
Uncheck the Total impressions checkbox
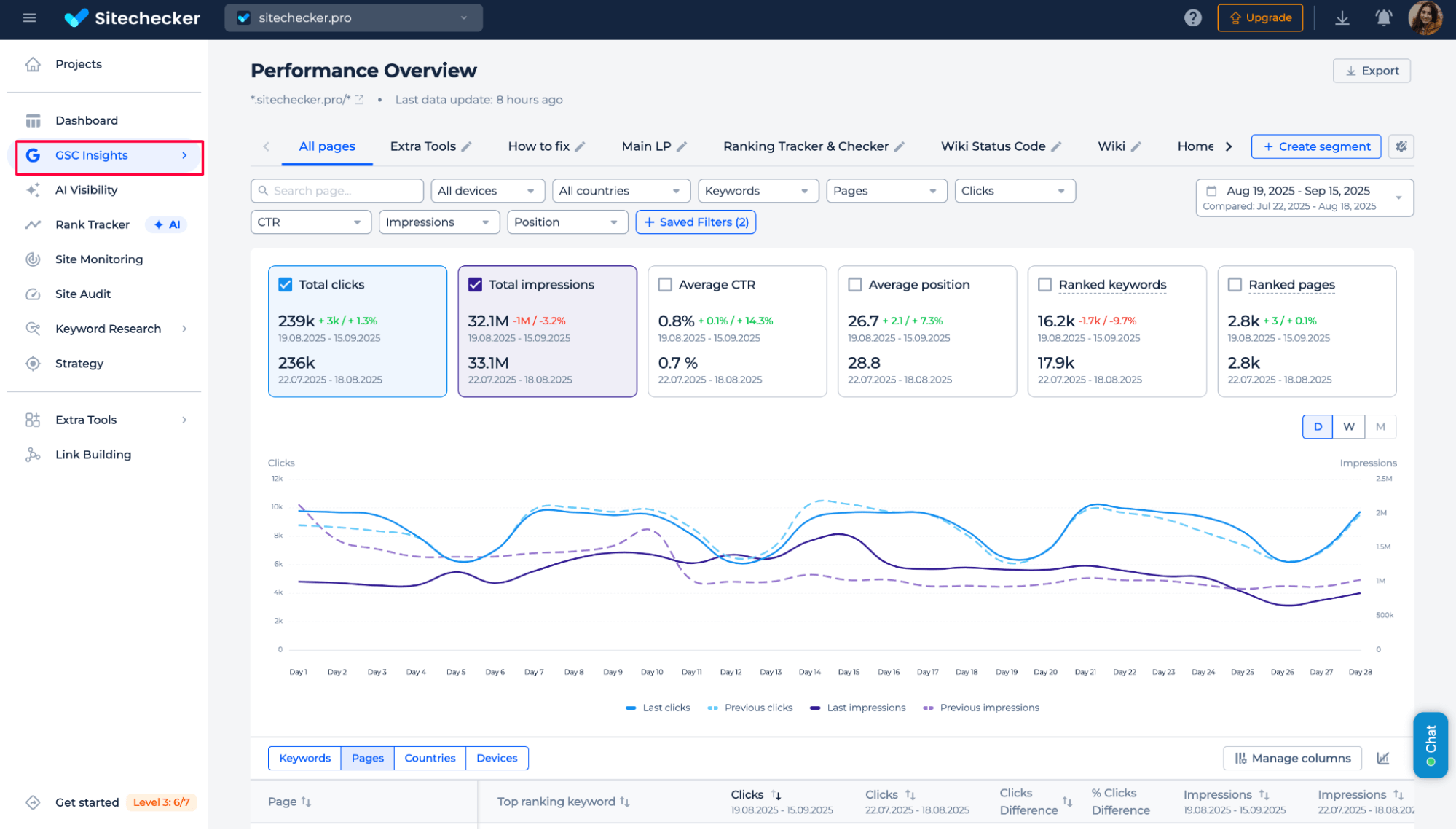point(475,285)
